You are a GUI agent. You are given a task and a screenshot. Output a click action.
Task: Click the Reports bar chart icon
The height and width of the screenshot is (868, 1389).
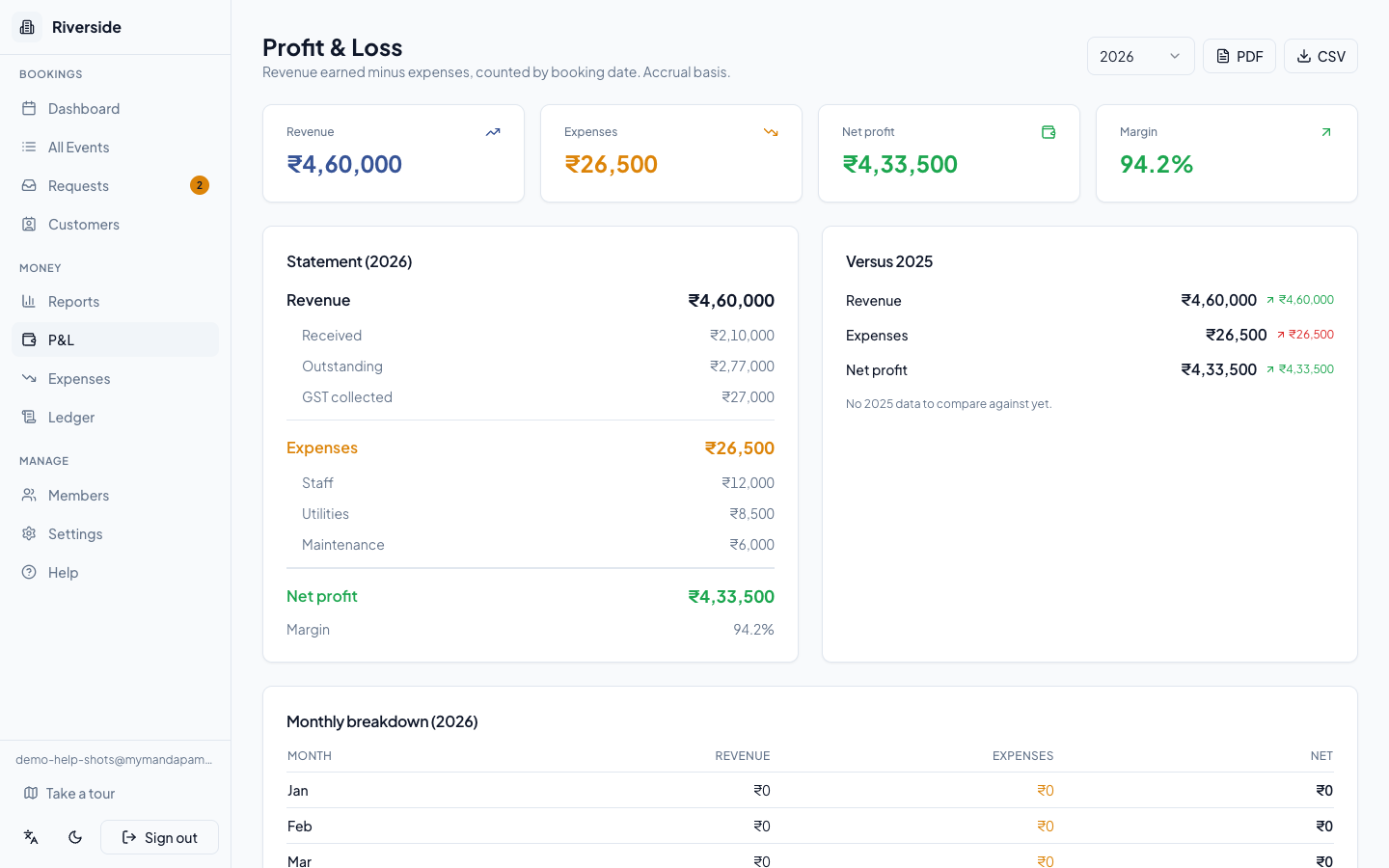29,301
